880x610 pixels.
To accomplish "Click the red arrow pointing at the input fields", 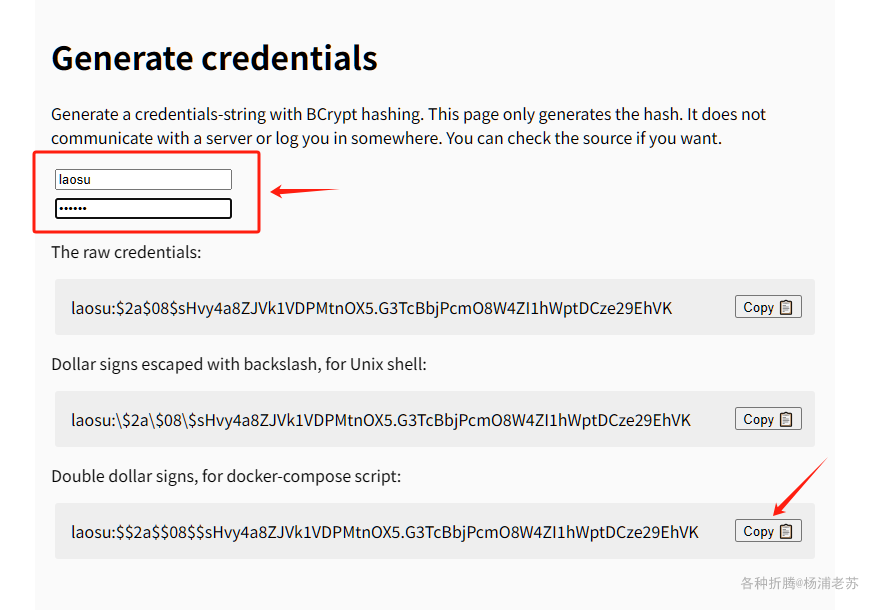I will click(x=304, y=191).
